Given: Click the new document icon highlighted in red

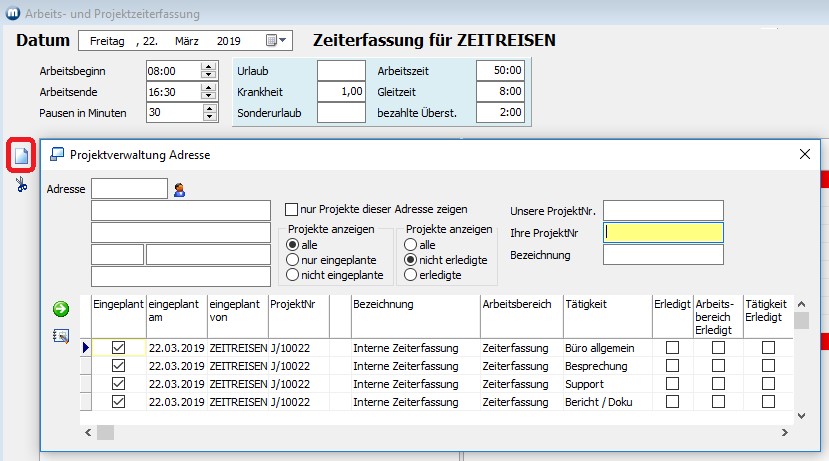Looking at the screenshot, I should [x=21, y=155].
